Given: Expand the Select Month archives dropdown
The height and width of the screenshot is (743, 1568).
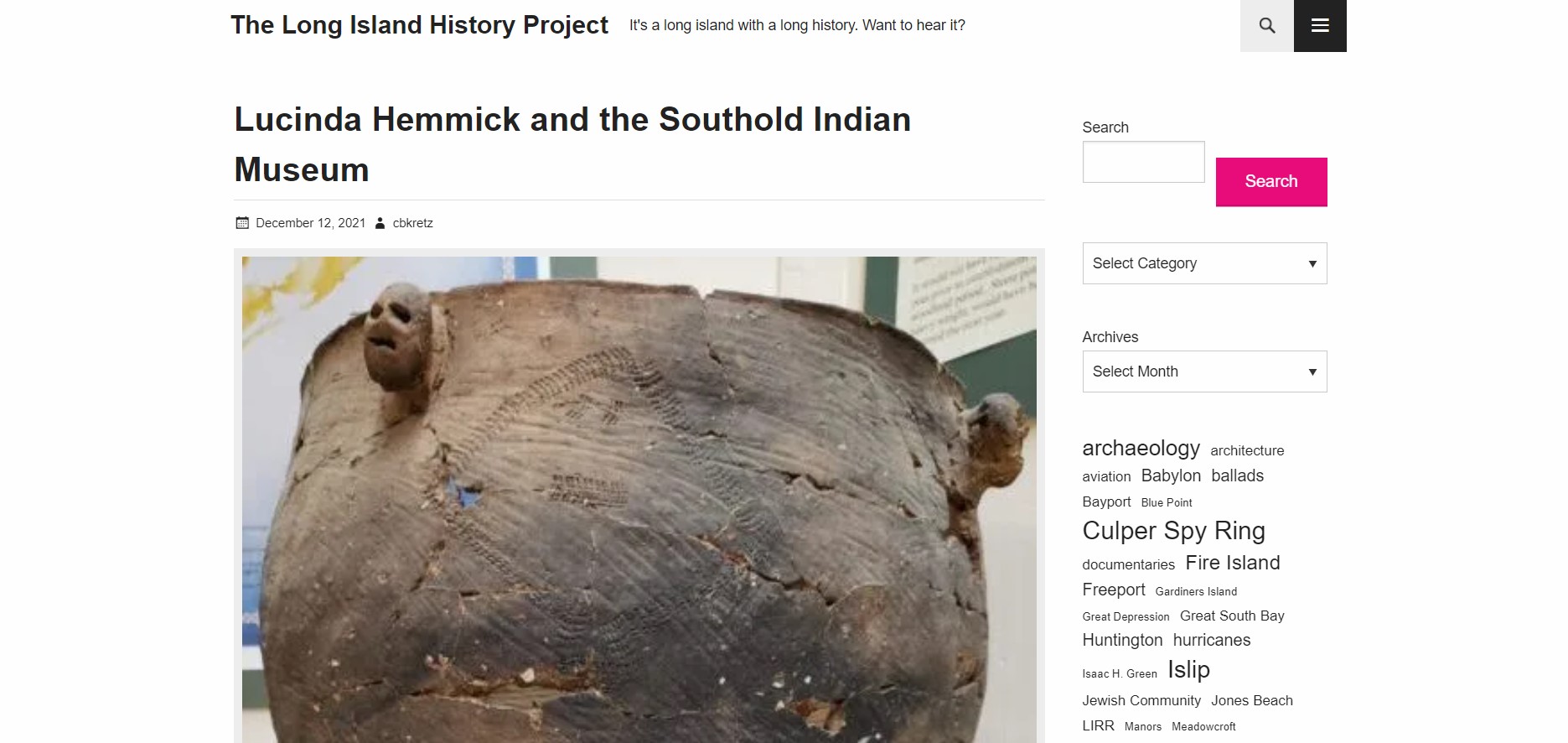Looking at the screenshot, I should point(1204,371).
